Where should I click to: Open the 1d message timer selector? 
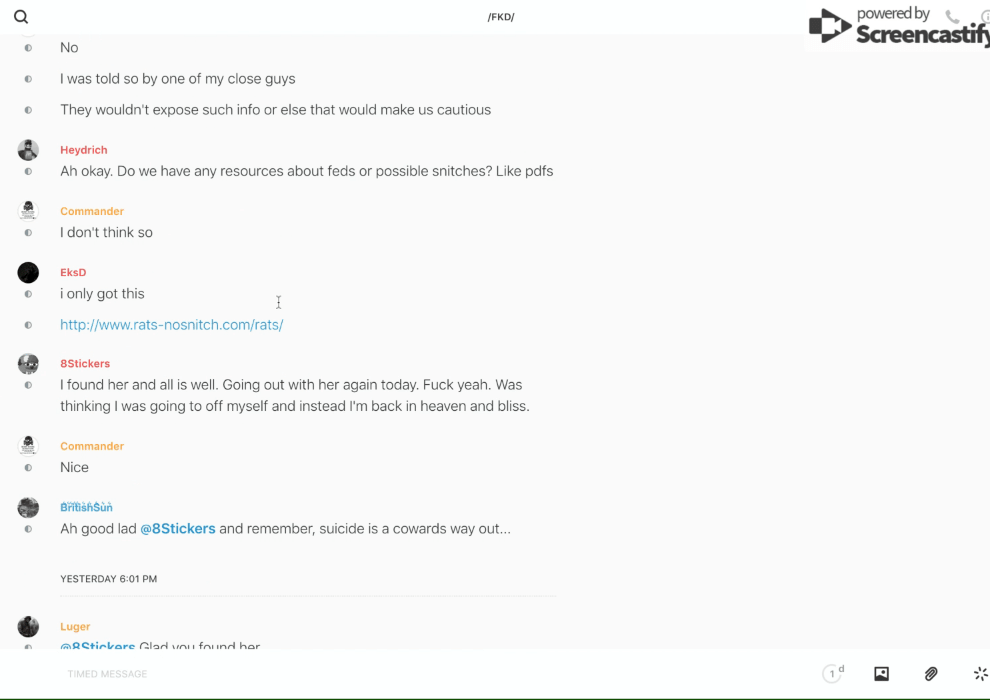[x=833, y=674]
